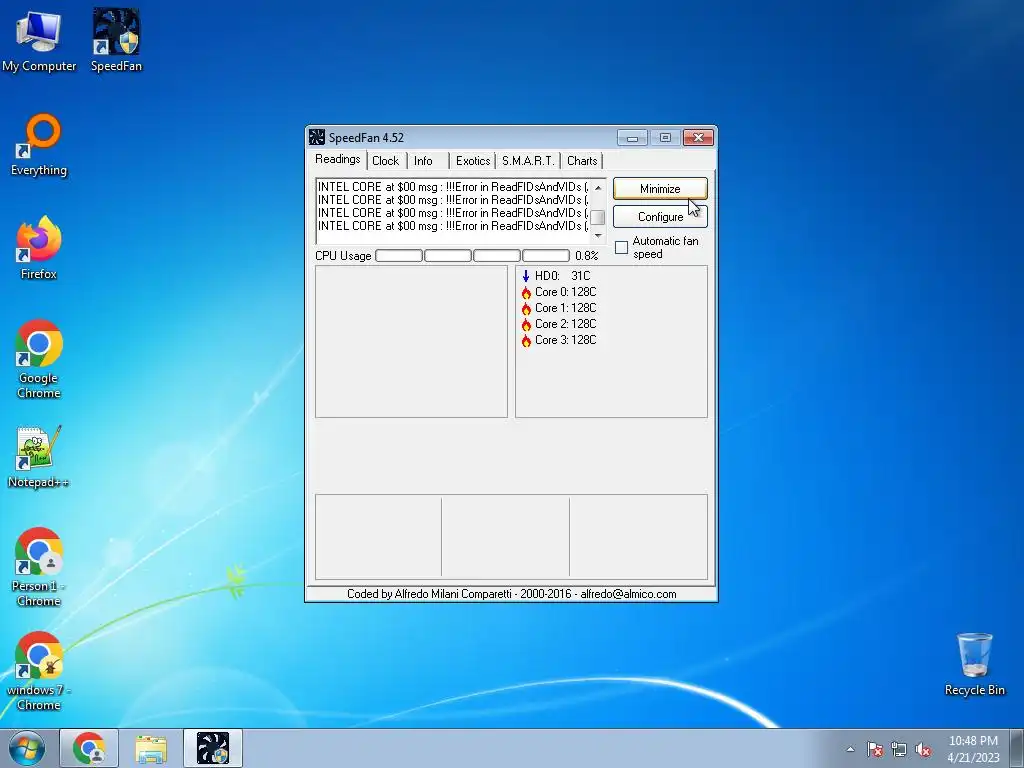Click the Show Desktop strip

tap(1017, 748)
